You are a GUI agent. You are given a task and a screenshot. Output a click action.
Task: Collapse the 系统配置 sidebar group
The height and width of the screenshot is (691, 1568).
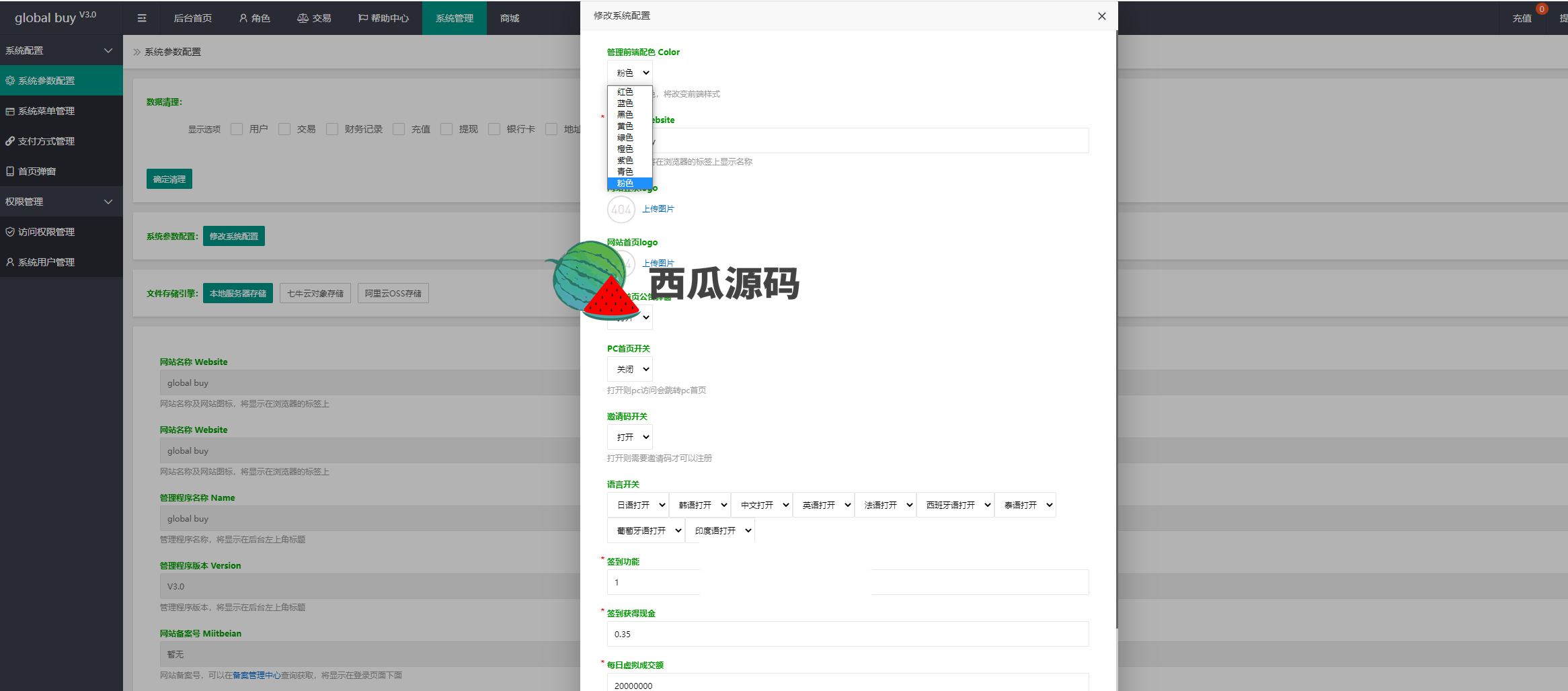[x=61, y=50]
